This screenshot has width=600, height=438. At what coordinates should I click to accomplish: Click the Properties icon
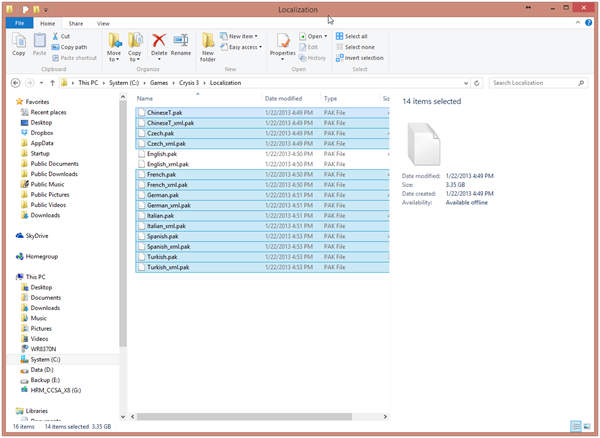(283, 41)
